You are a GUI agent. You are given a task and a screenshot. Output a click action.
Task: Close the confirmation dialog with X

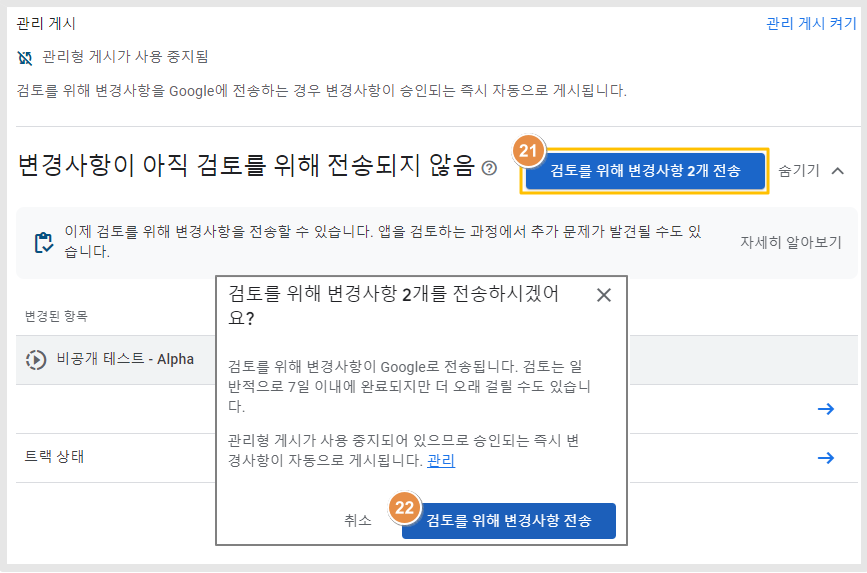click(604, 295)
